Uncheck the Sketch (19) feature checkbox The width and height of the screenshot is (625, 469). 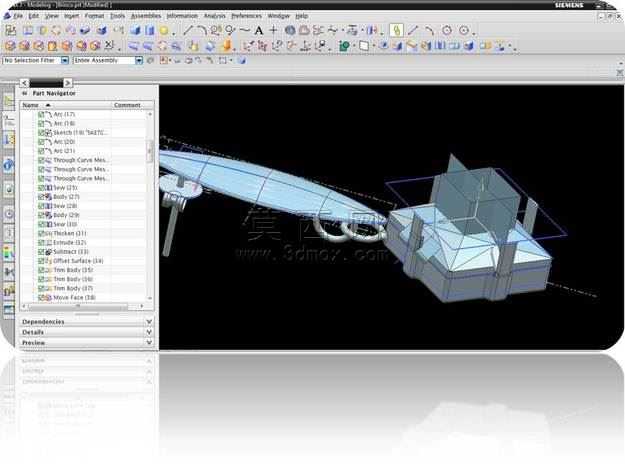coord(41,132)
